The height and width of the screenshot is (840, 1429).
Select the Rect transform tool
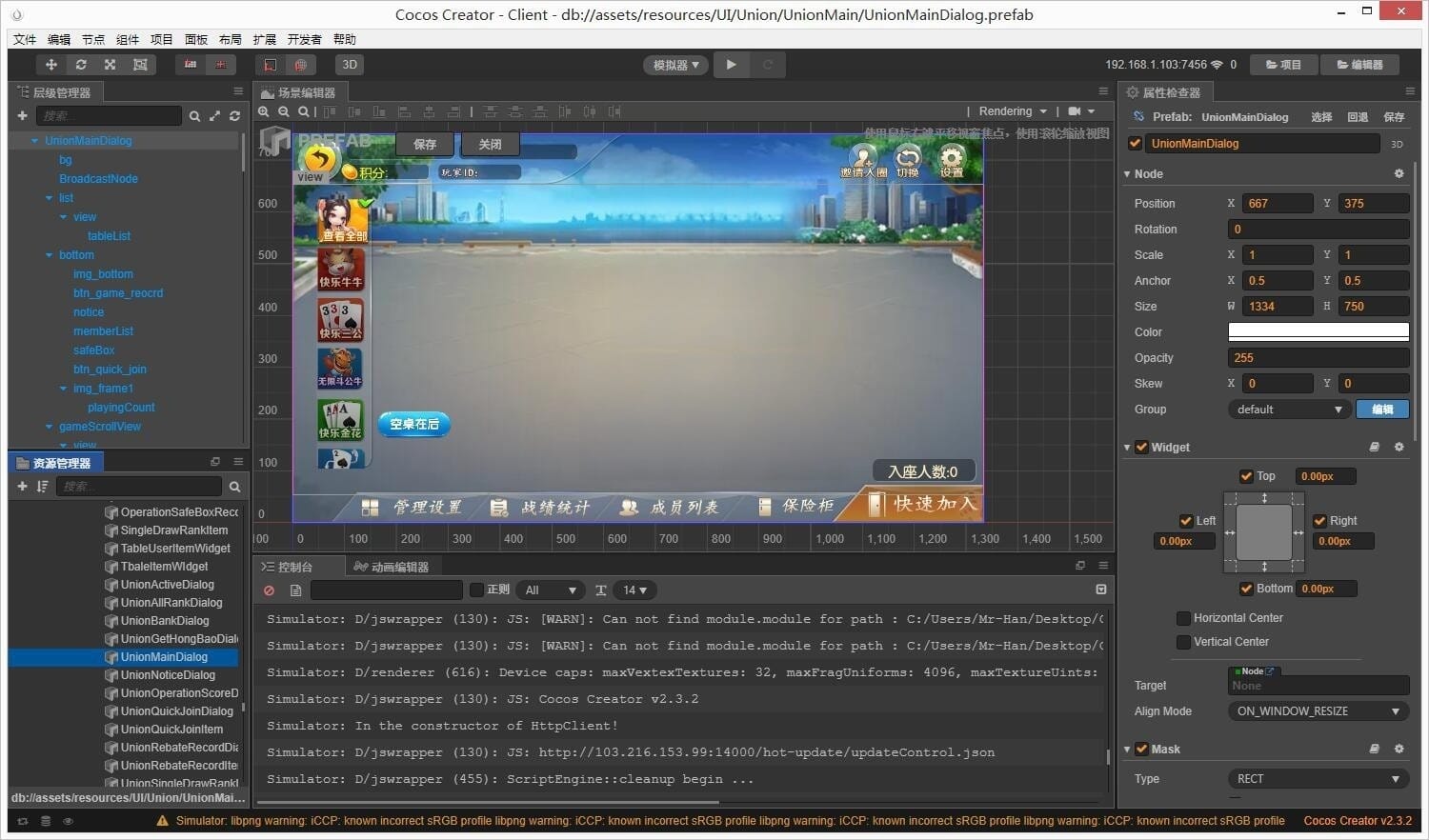tap(140, 65)
